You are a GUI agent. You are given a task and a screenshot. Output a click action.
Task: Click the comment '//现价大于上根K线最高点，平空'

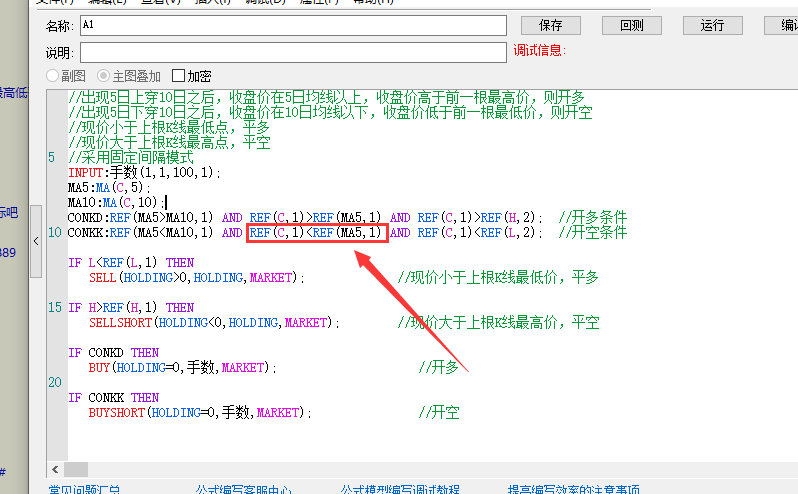(x=169, y=142)
